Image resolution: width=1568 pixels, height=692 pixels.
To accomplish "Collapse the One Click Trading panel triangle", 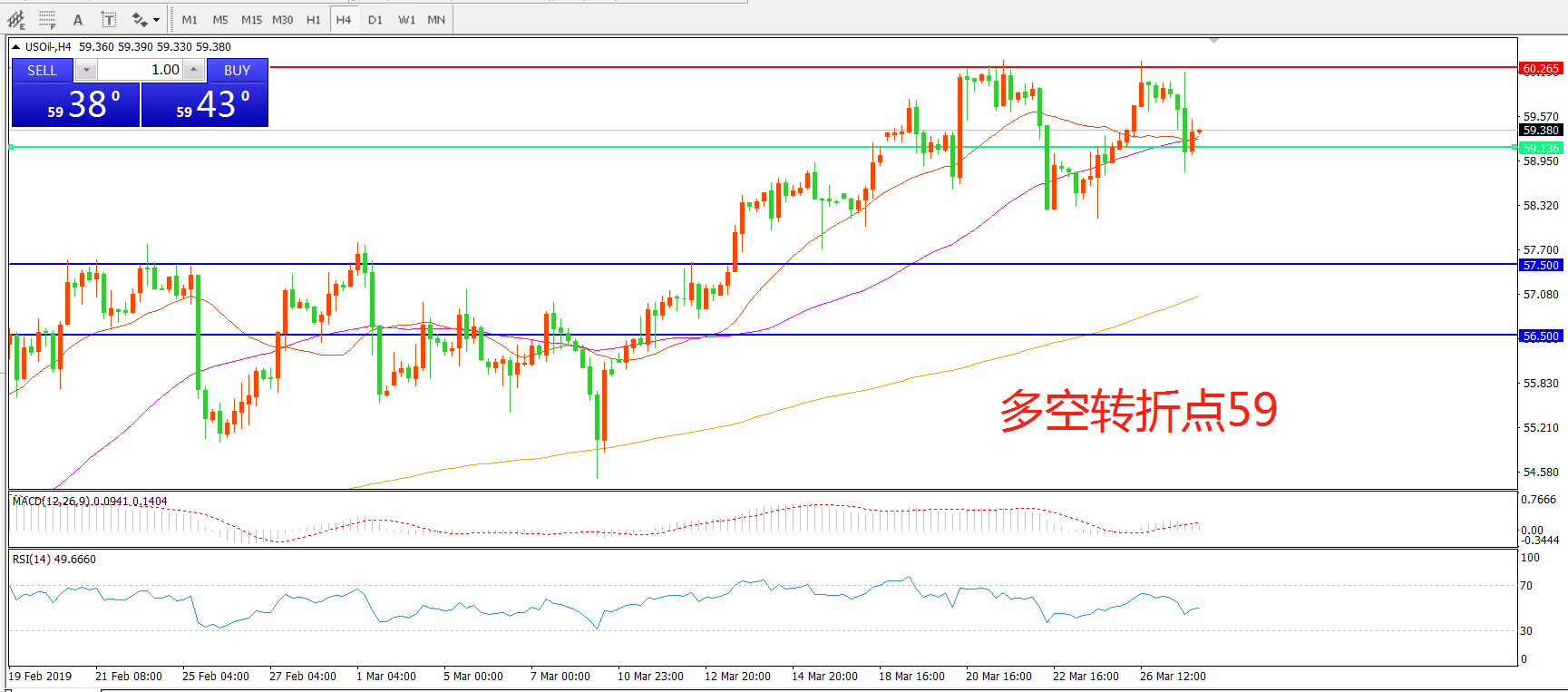I will click(15, 47).
